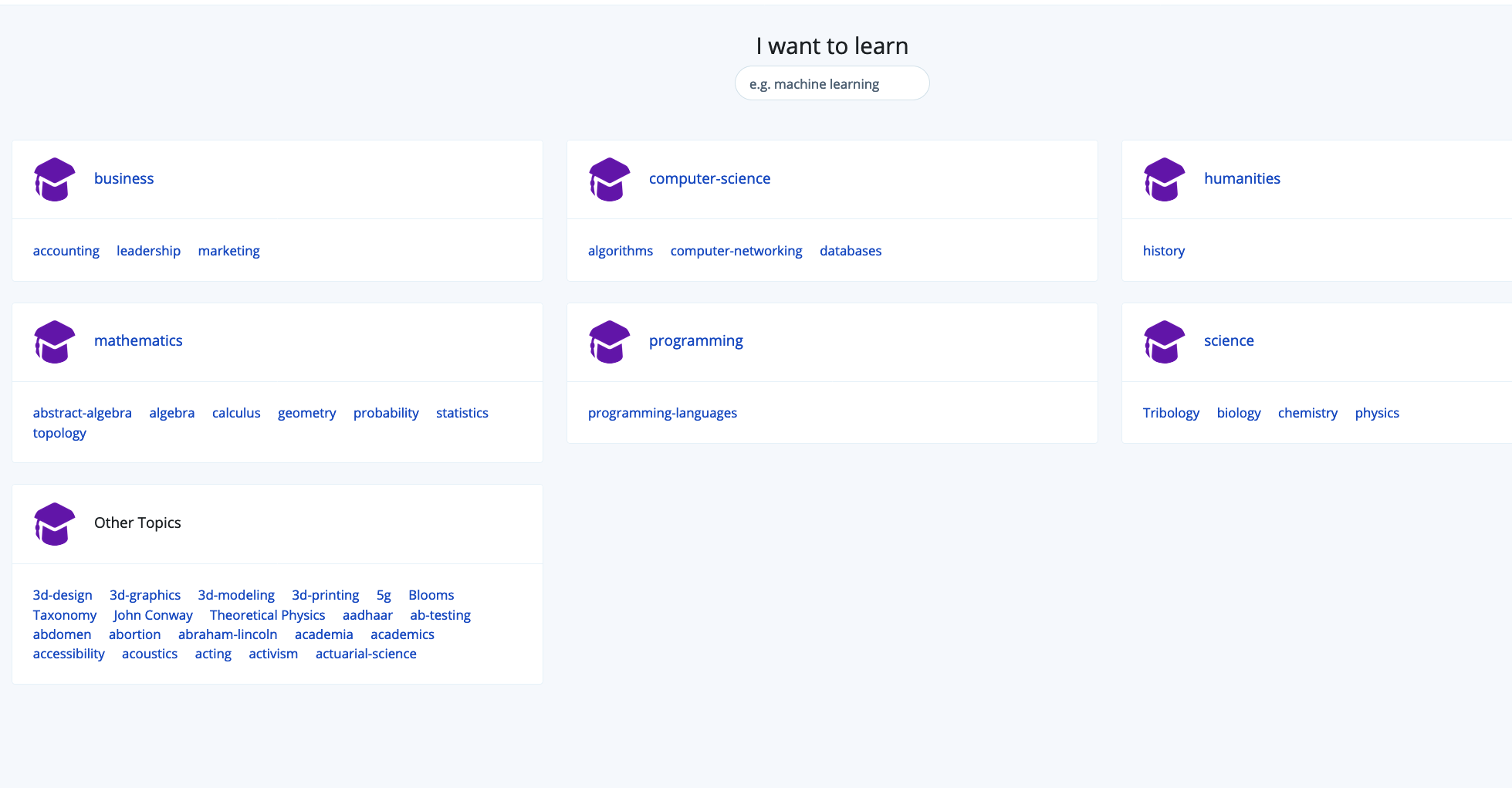Image resolution: width=1512 pixels, height=788 pixels.
Task: Open the 5g topic
Action: tap(384, 595)
